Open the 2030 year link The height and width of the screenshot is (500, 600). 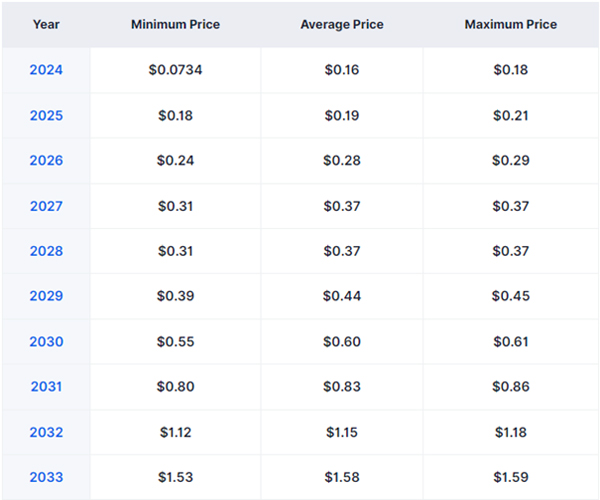46,341
